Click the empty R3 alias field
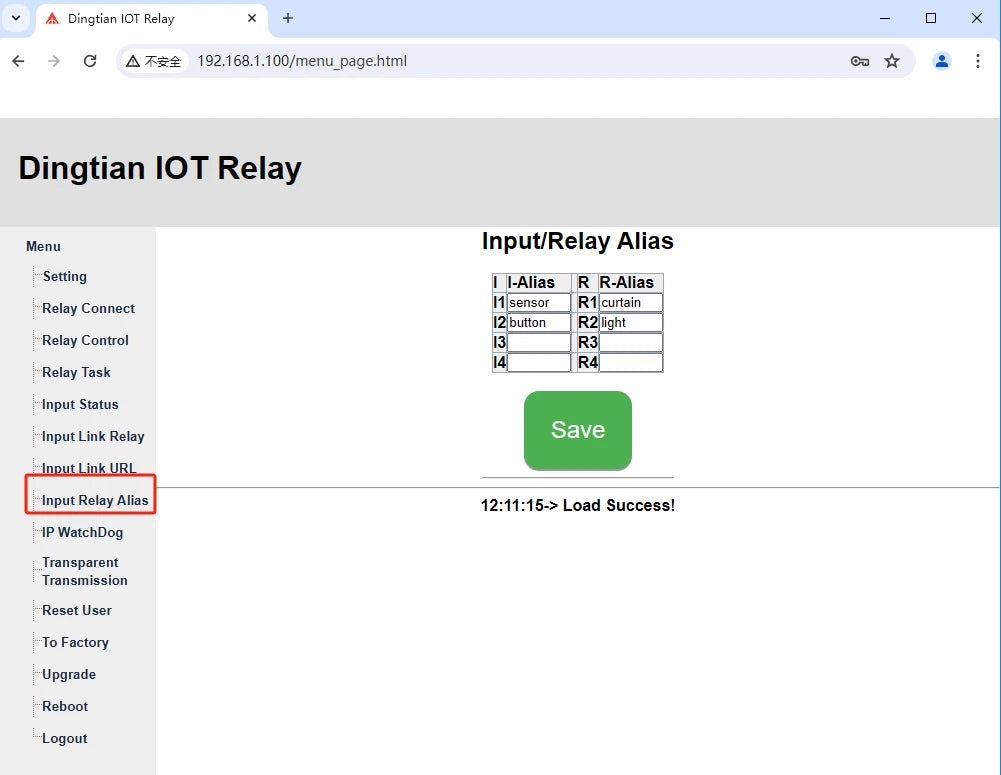 631,343
